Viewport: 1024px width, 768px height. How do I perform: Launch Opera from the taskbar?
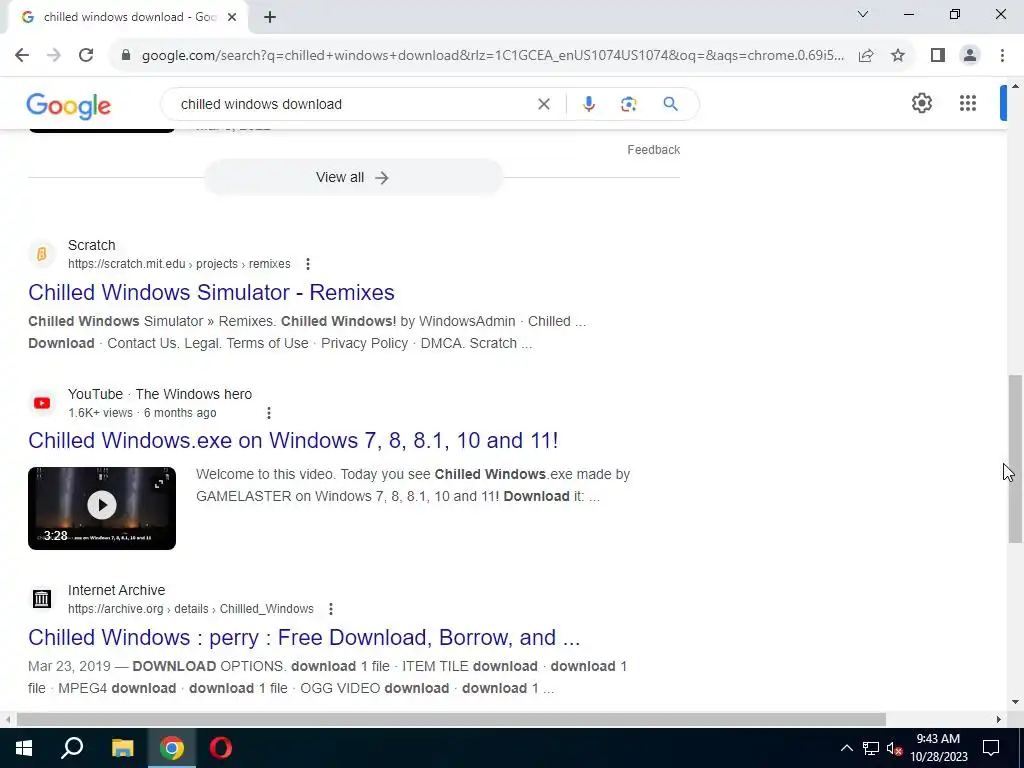pos(221,748)
